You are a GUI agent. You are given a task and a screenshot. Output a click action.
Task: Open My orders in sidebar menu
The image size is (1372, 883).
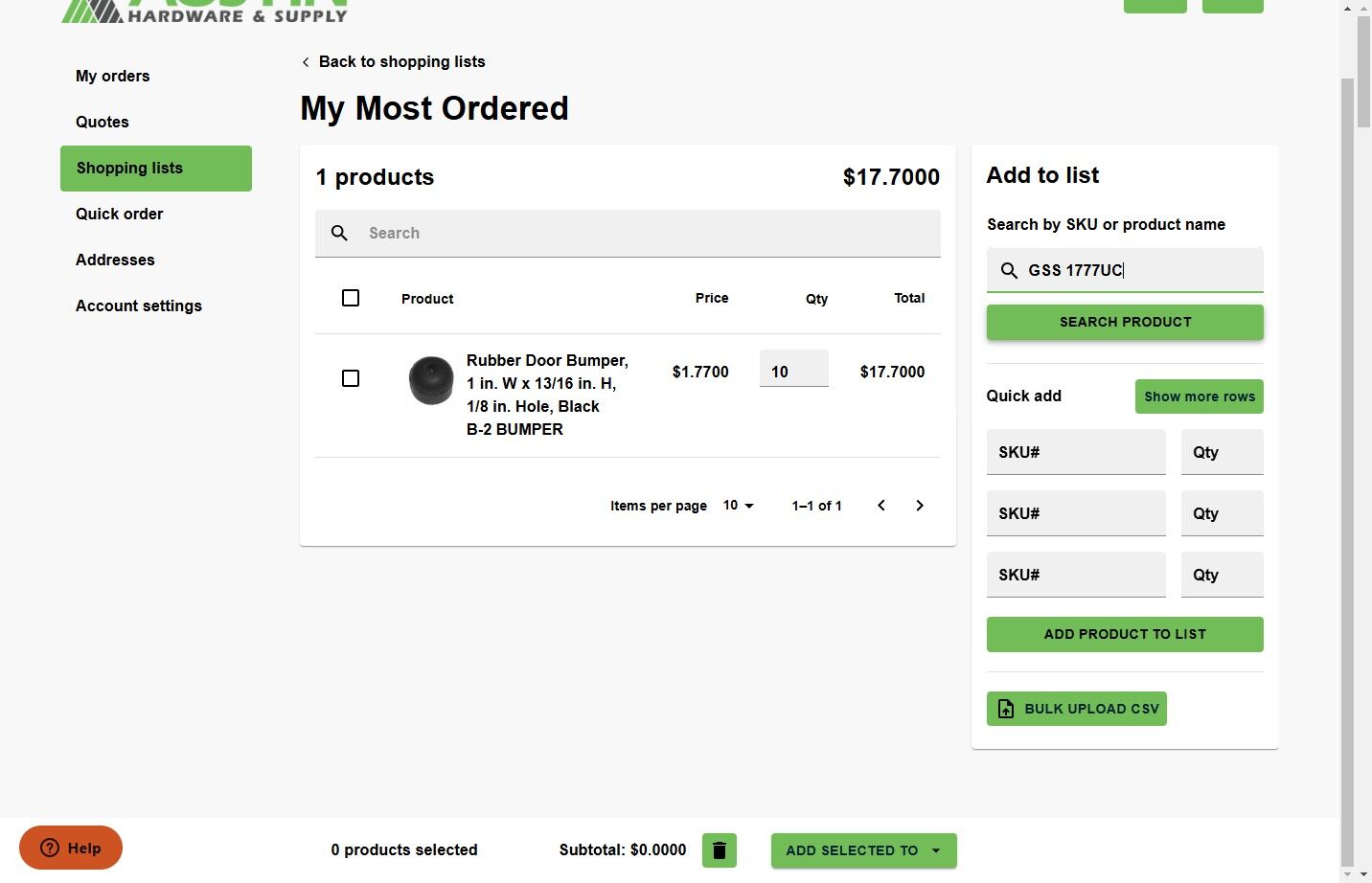pyautogui.click(x=113, y=76)
